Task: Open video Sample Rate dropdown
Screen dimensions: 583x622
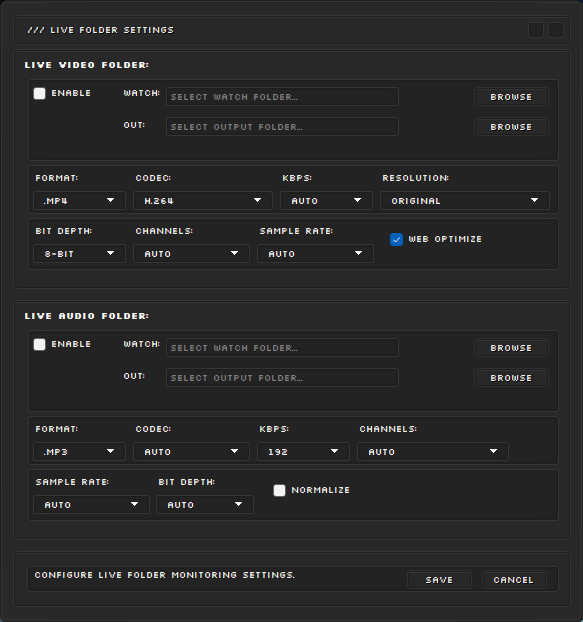Action: pos(315,253)
